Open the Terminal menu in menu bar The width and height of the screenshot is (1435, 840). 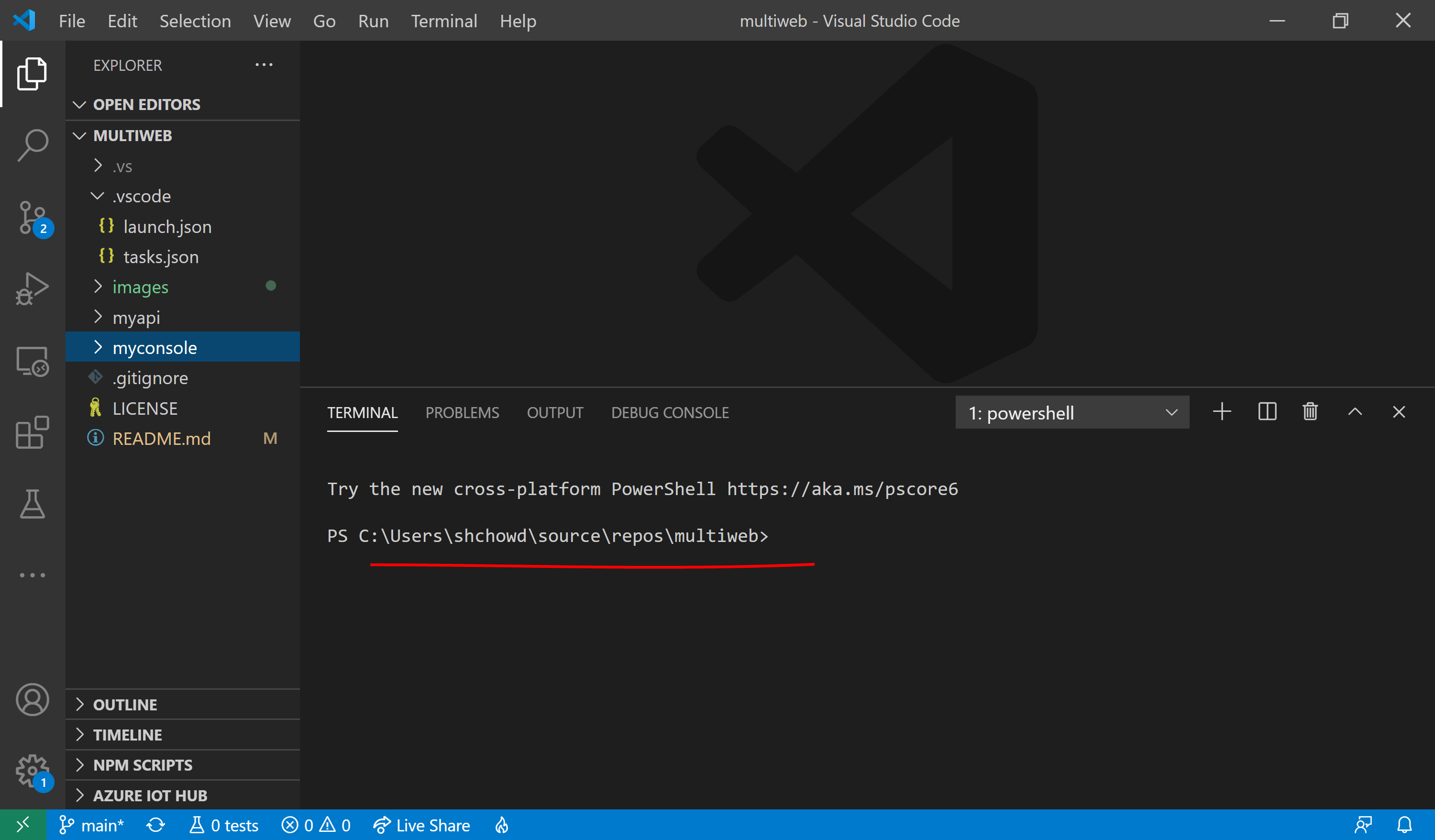[x=444, y=21]
